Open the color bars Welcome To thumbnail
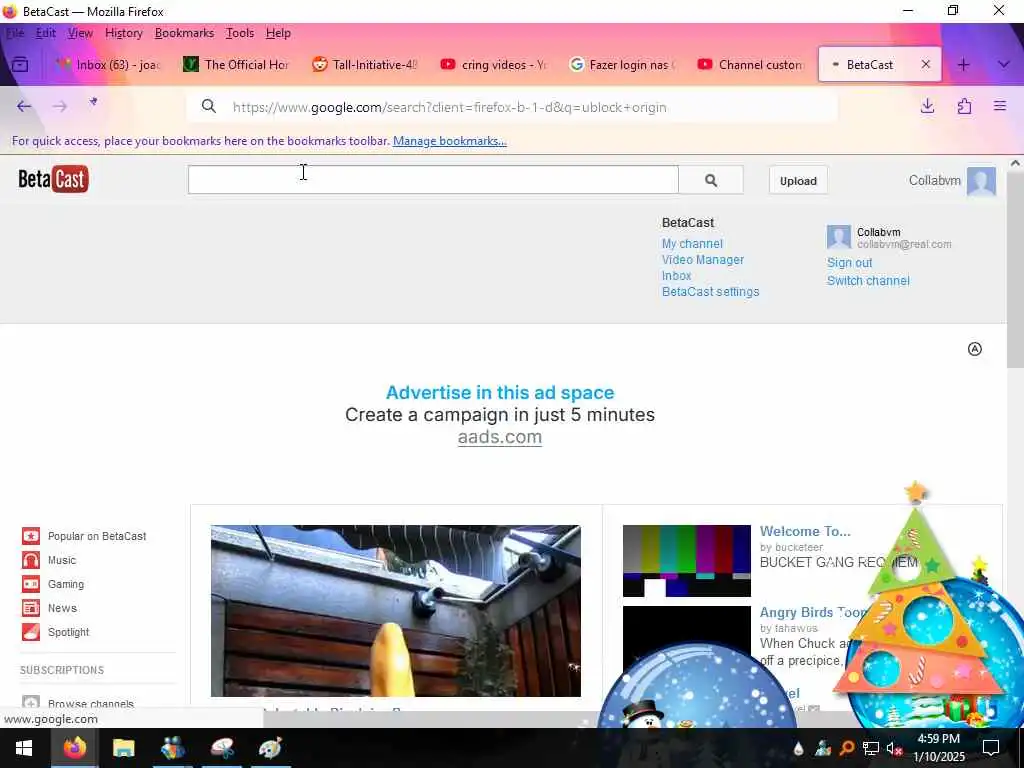The image size is (1024, 768). click(x=686, y=561)
